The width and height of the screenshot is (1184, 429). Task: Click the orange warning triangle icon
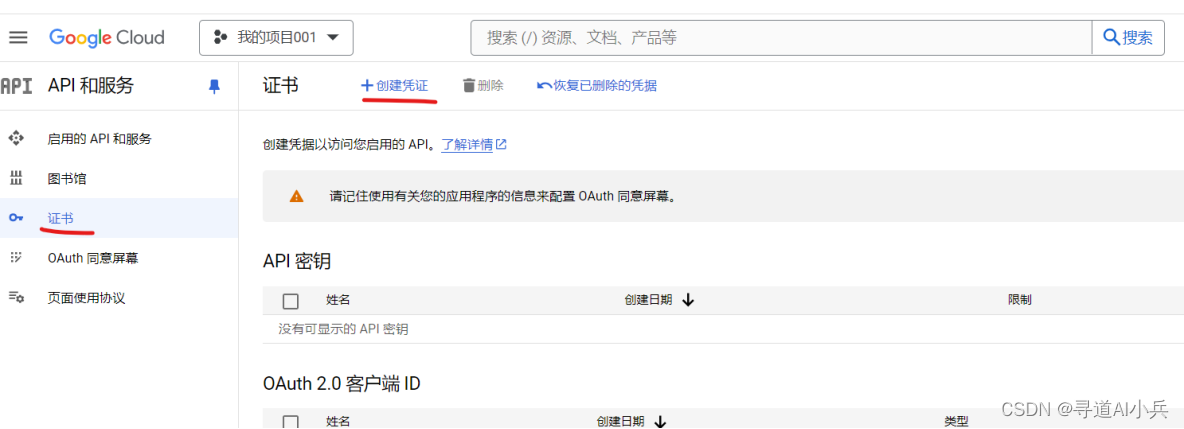pos(297,196)
